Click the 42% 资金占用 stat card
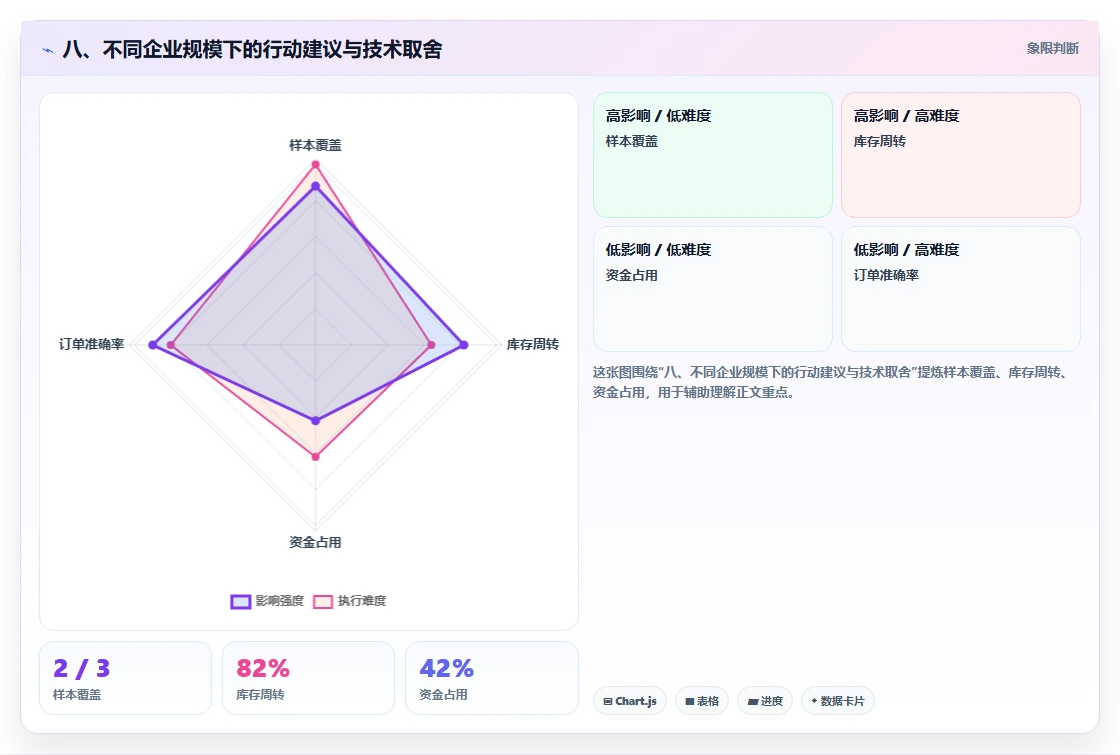 point(491,678)
